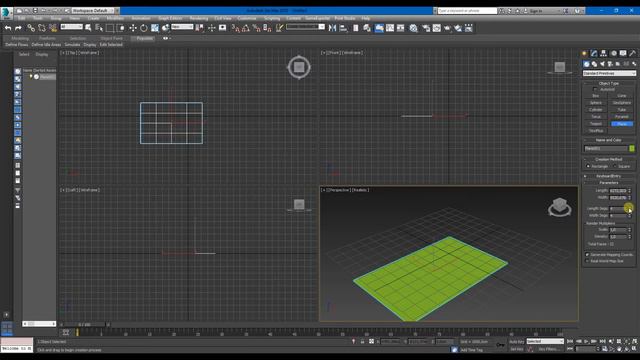Toggle Generate Mapping Coords checkbox
This screenshot has height=360, width=640.
[588, 255]
